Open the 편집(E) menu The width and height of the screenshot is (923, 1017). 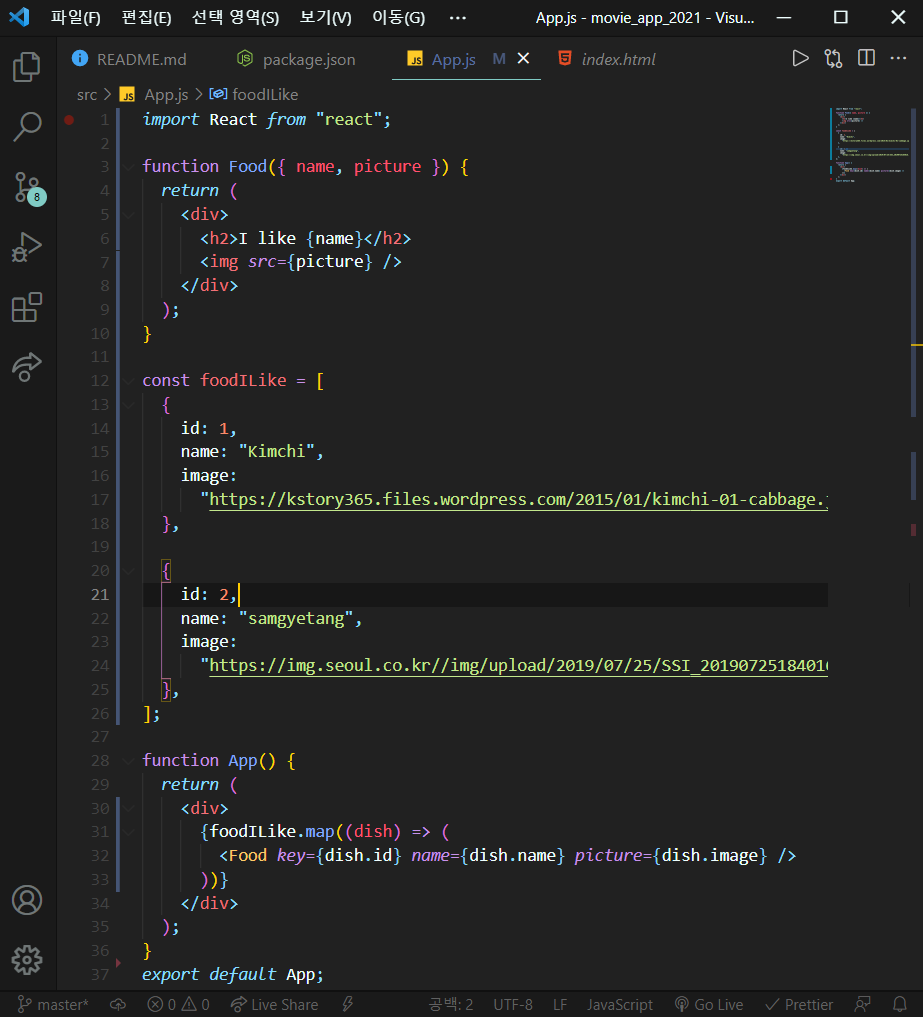click(147, 18)
